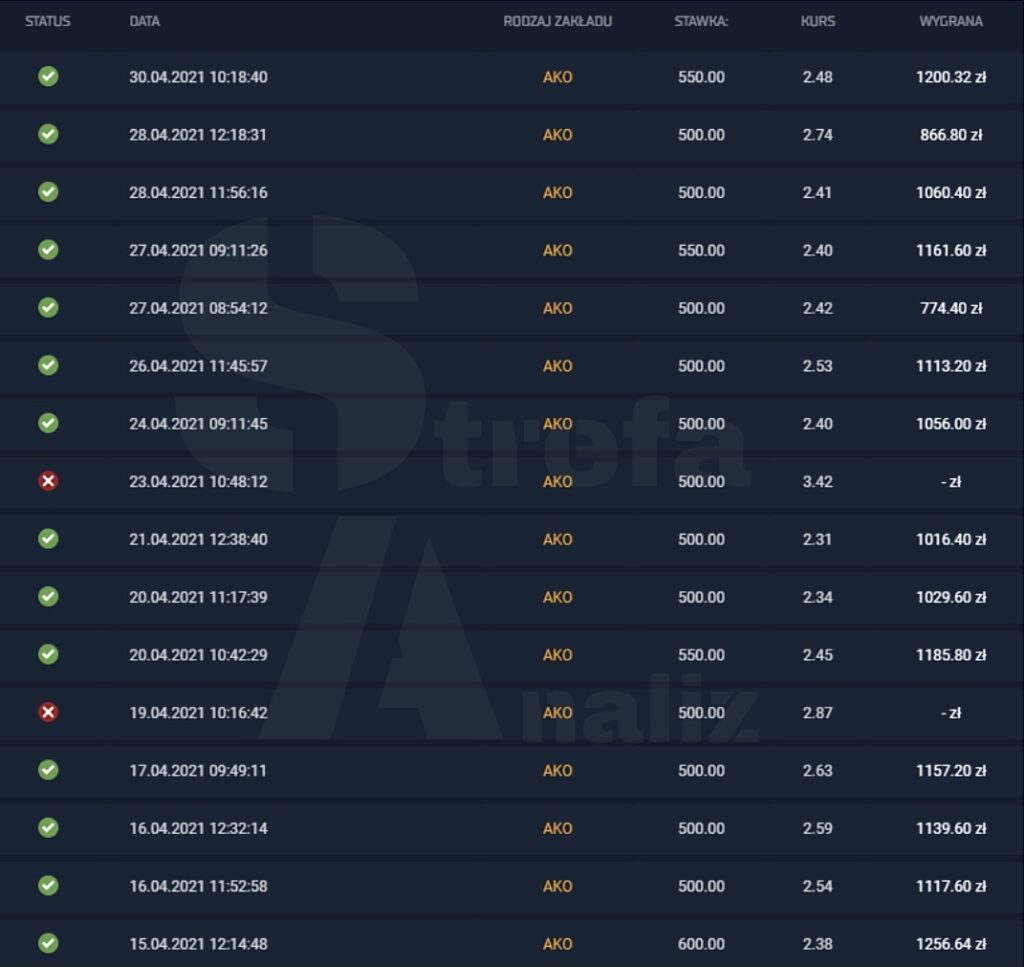Viewport: 1024px width, 967px height.
Task: Click the stake value 600.00
Action: point(701,944)
